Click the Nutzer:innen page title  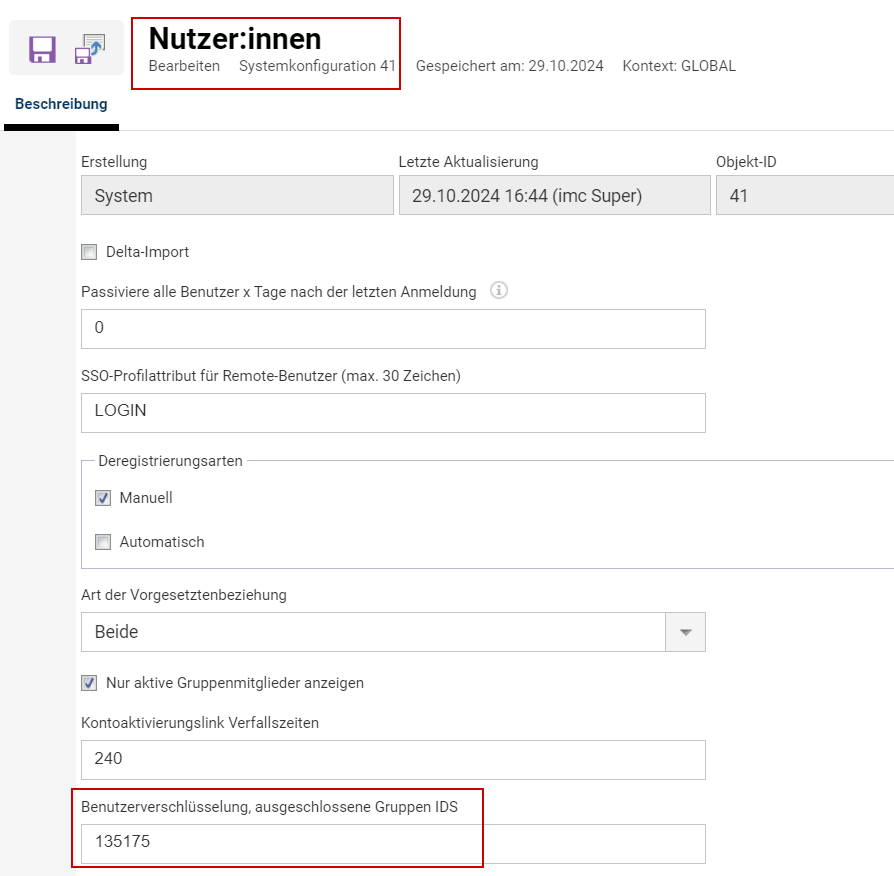click(235, 38)
